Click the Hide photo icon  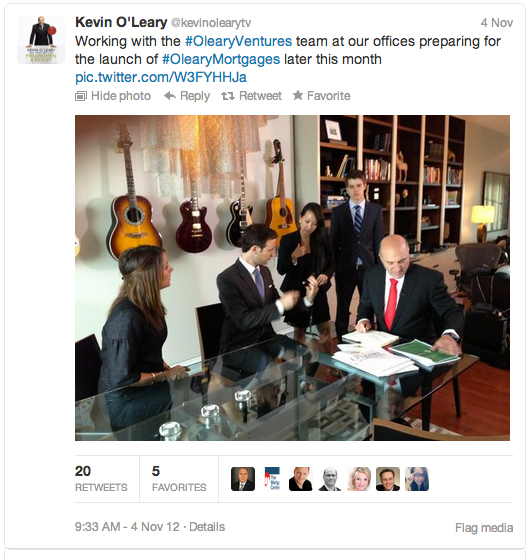point(81,96)
